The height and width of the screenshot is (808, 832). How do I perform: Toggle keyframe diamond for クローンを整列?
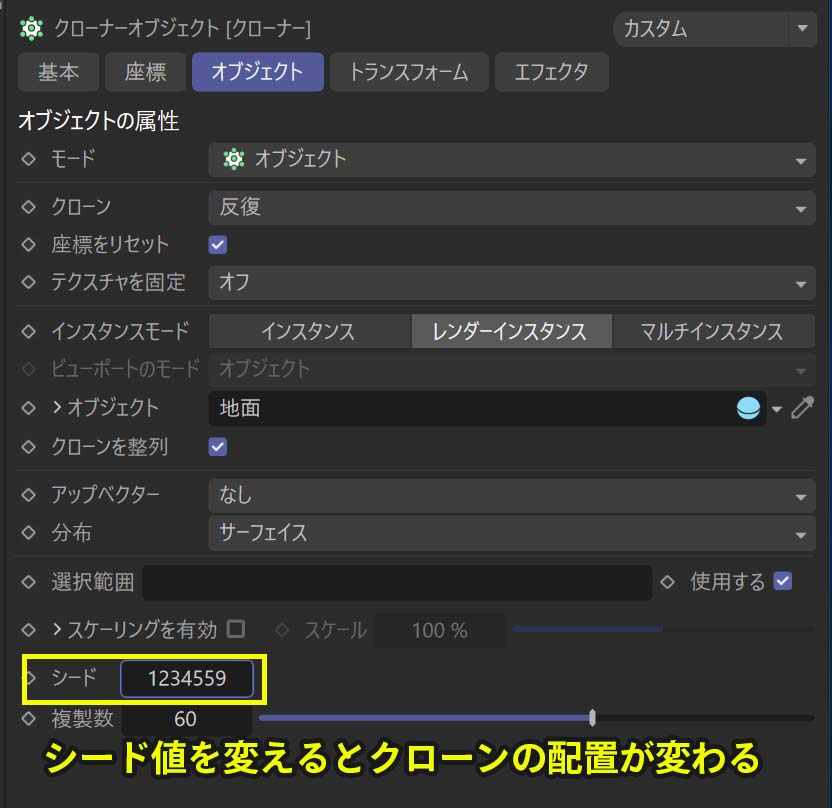coord(28,447)
